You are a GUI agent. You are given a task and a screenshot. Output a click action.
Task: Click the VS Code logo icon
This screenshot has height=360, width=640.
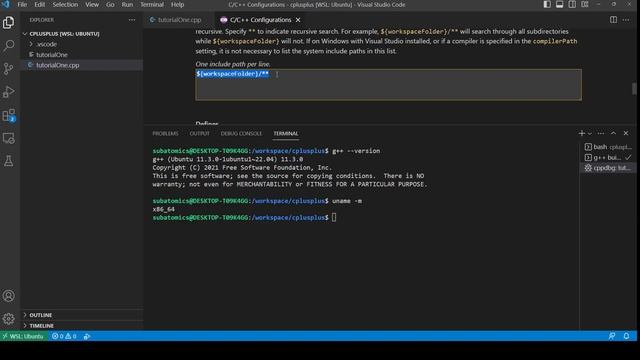click(x=6, y=4)
